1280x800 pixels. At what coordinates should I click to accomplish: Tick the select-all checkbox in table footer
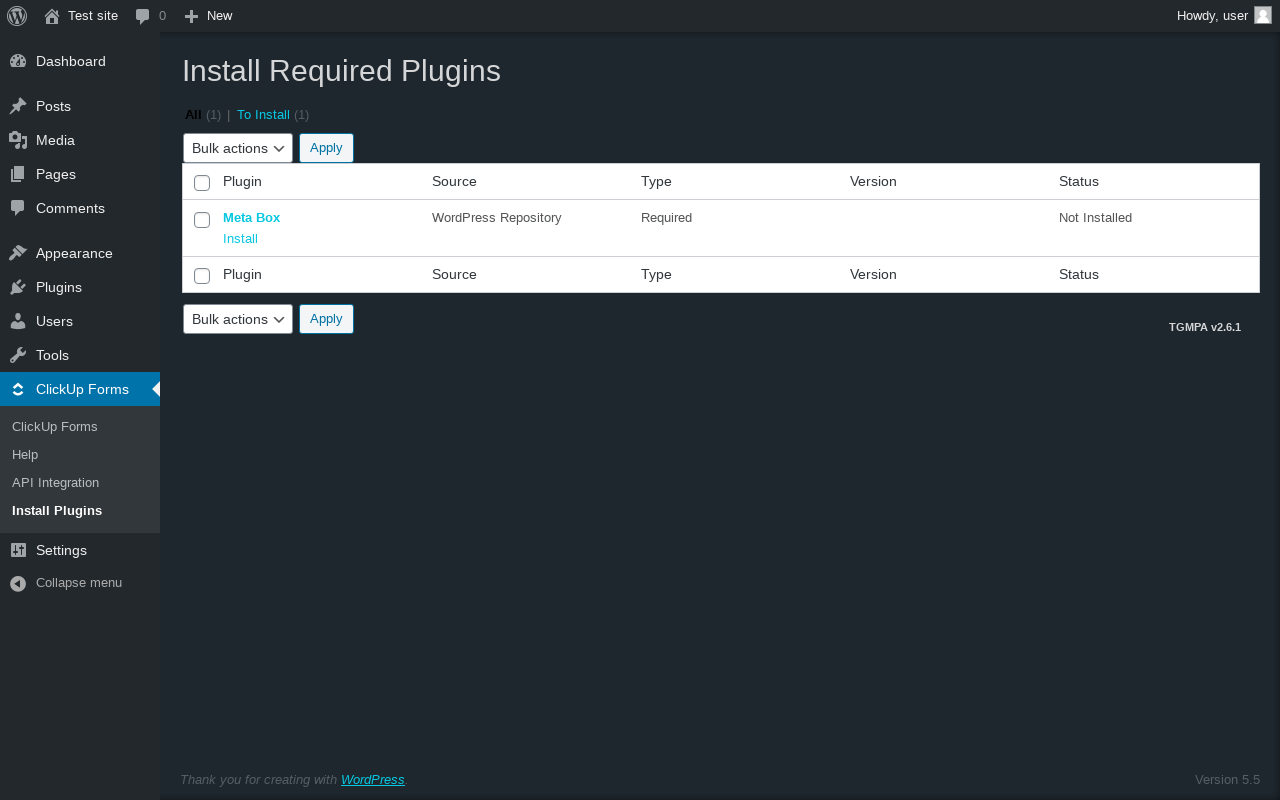[x=202, y=276]
